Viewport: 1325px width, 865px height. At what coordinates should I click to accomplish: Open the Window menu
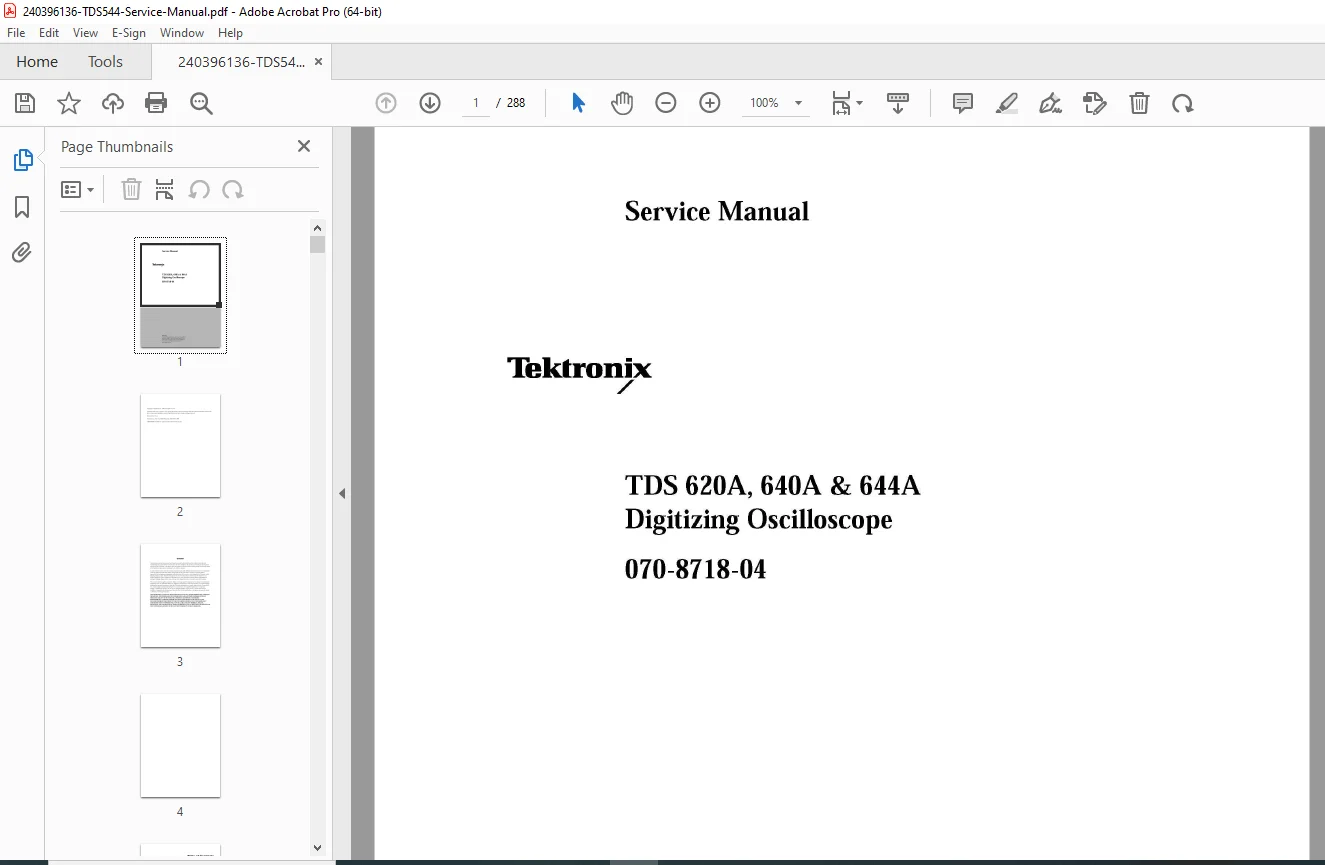182,33
